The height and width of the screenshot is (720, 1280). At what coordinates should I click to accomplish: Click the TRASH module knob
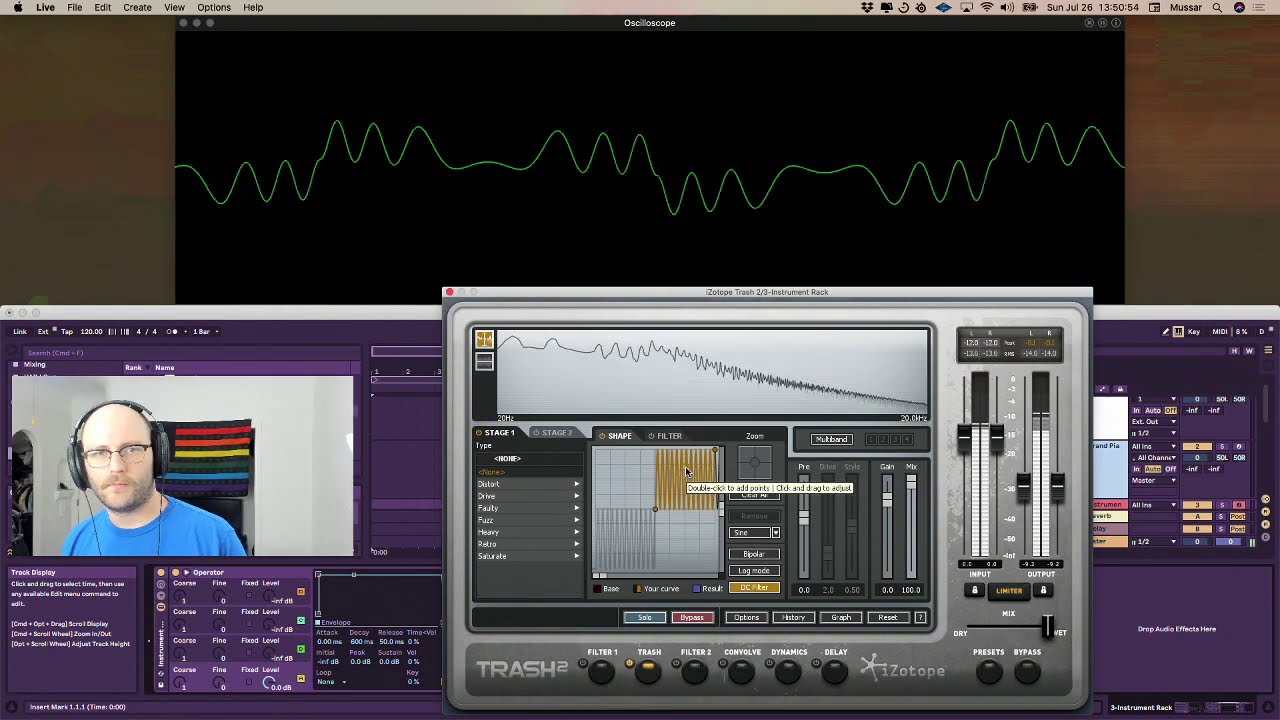[648, 672]
